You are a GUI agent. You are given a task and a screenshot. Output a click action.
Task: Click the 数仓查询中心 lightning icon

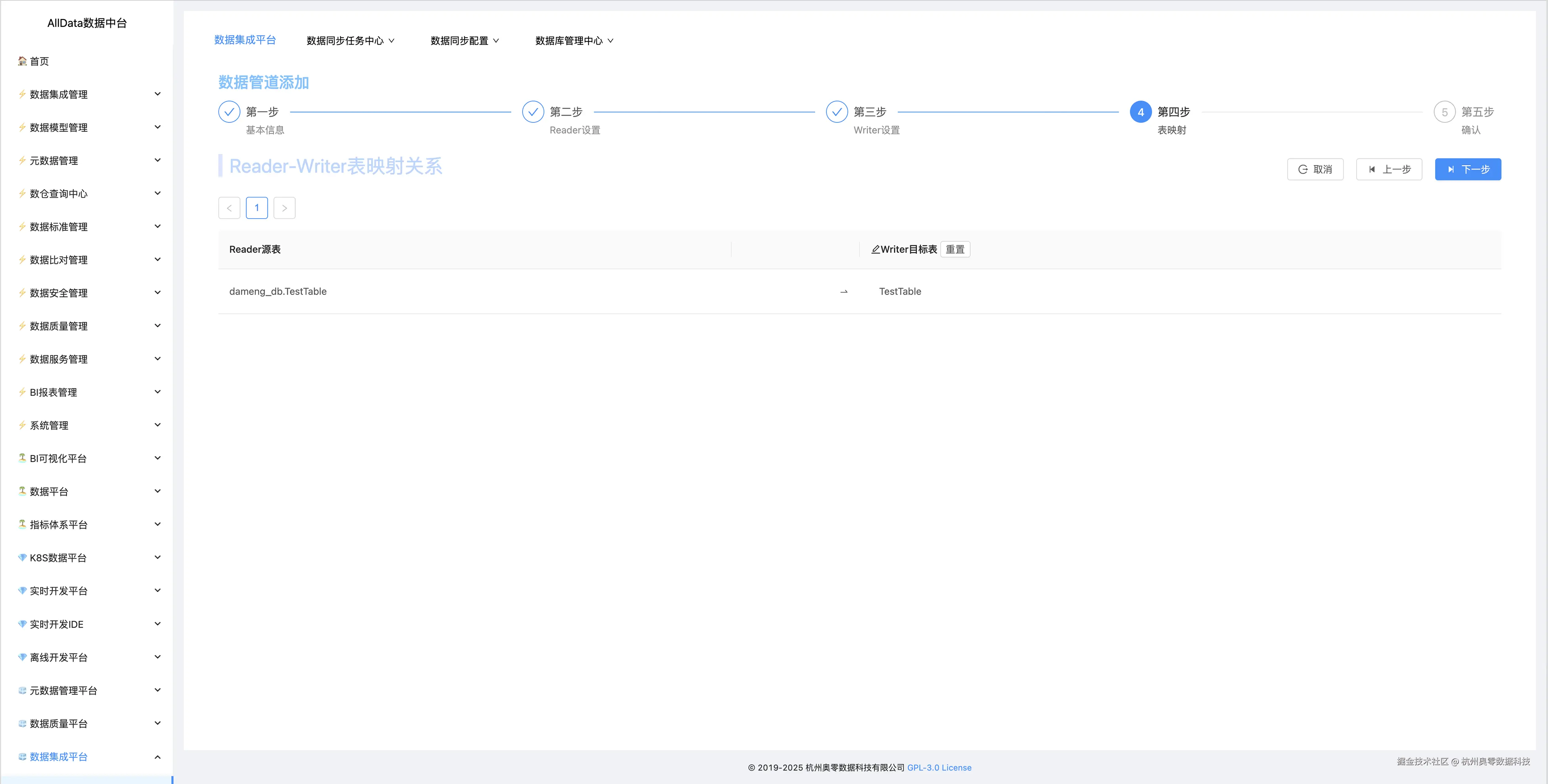(22, 193)
